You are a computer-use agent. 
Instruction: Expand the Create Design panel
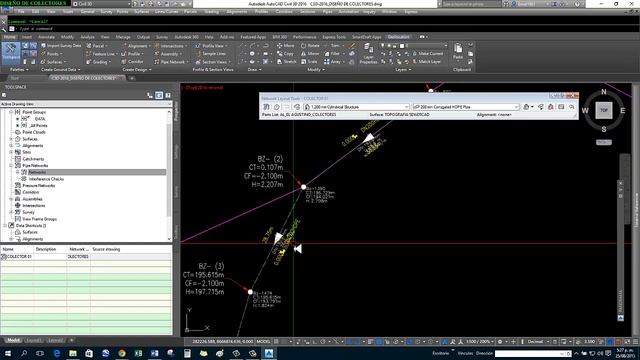pos(137,70)
